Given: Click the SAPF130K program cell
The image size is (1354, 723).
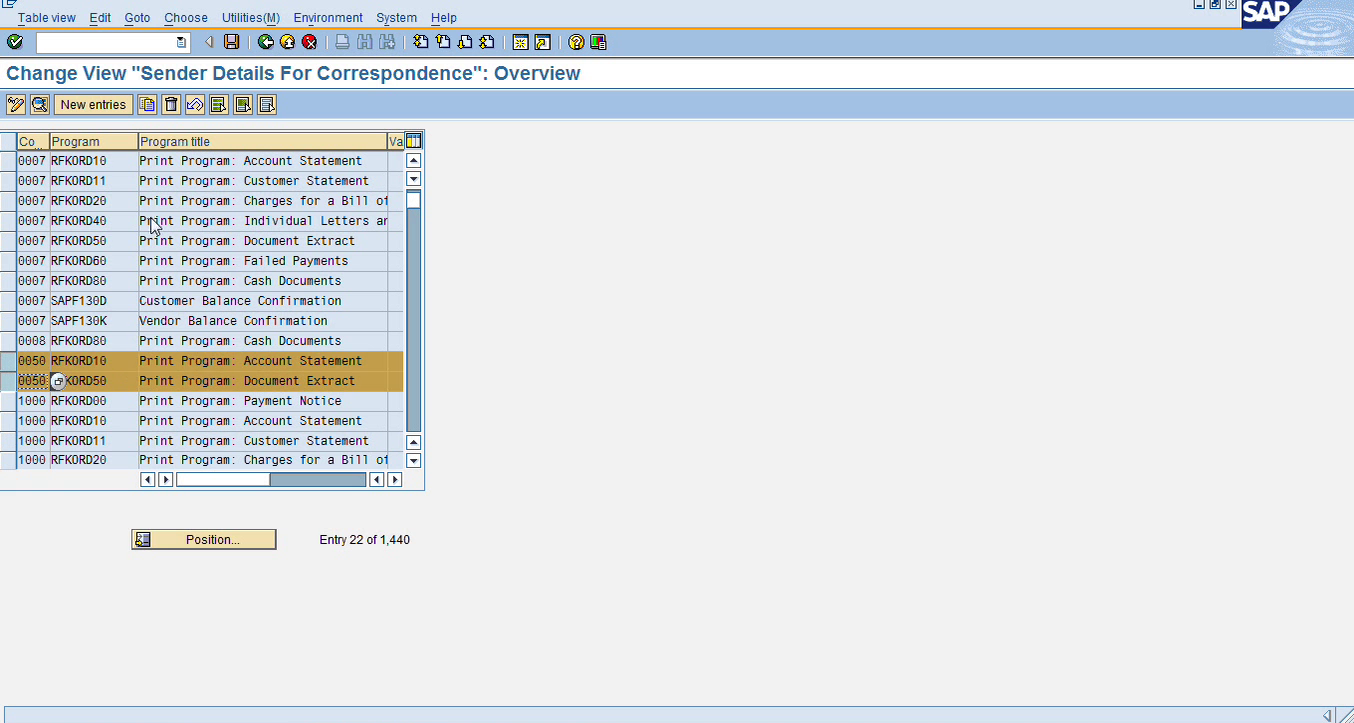Looking at the screenshot, I should pyautogui.click(x=94, y=321).
